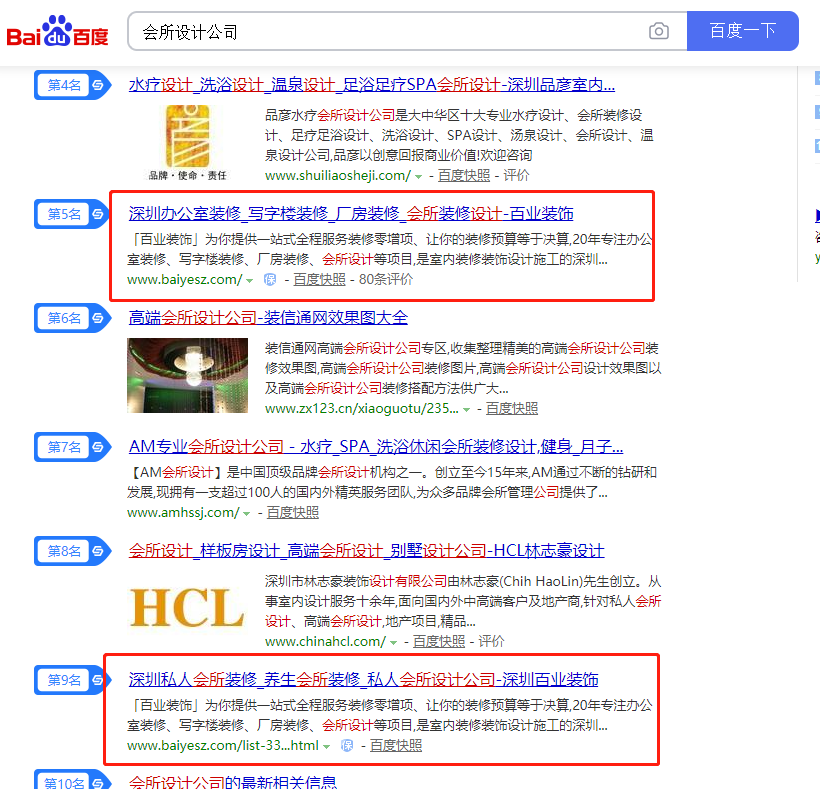820x789 pixels.
Task: Expand dropdown arrow after www.zx123.cn URL
Action: point(466,410)
